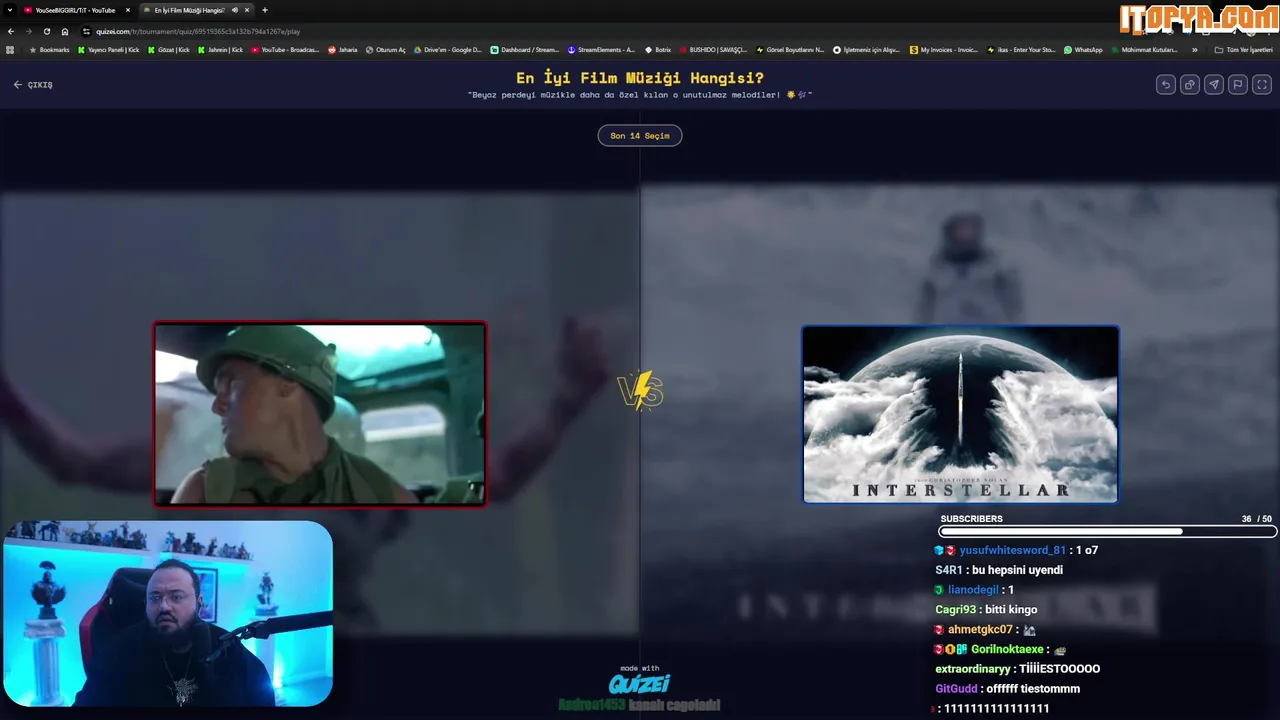Open the My Invoices bookmark
Screen dimensions: 1280x720
(944, 50)
